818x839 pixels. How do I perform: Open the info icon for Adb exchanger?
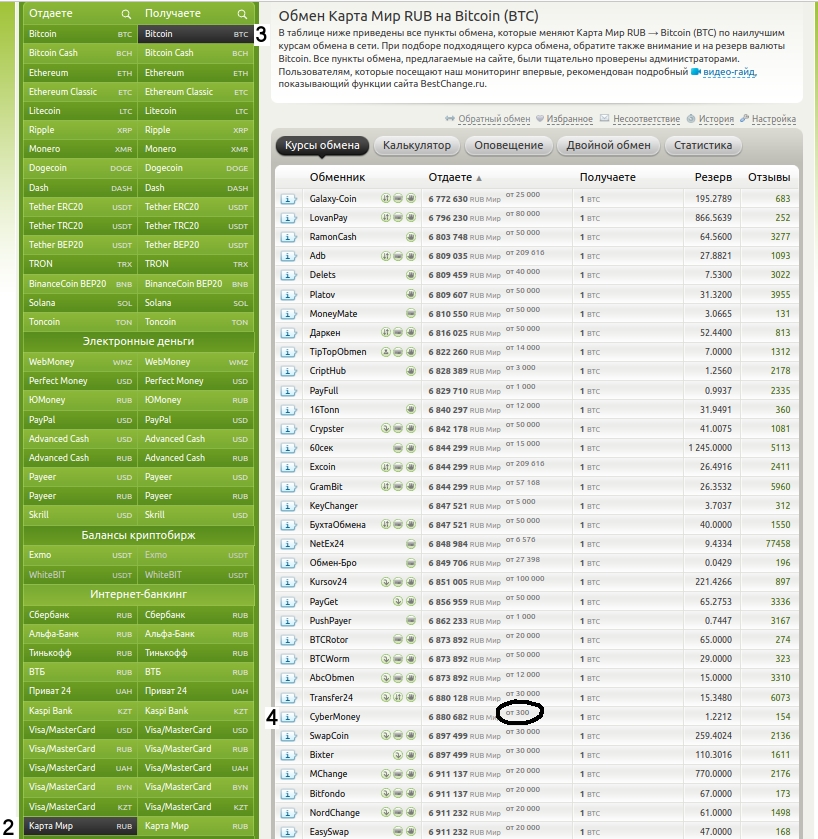tap(288, 256)
